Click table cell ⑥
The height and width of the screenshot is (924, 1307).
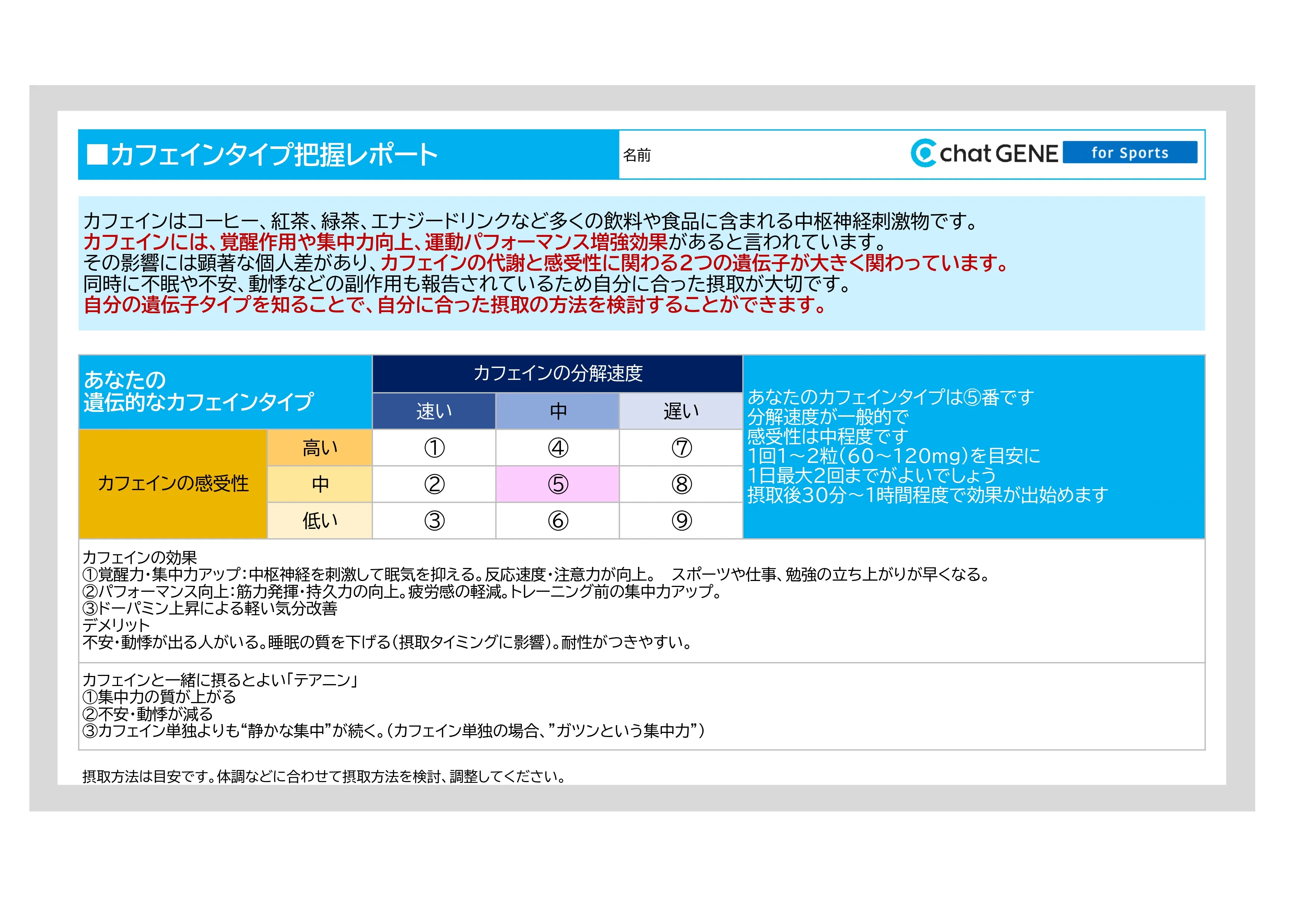(x=557, y=520)
